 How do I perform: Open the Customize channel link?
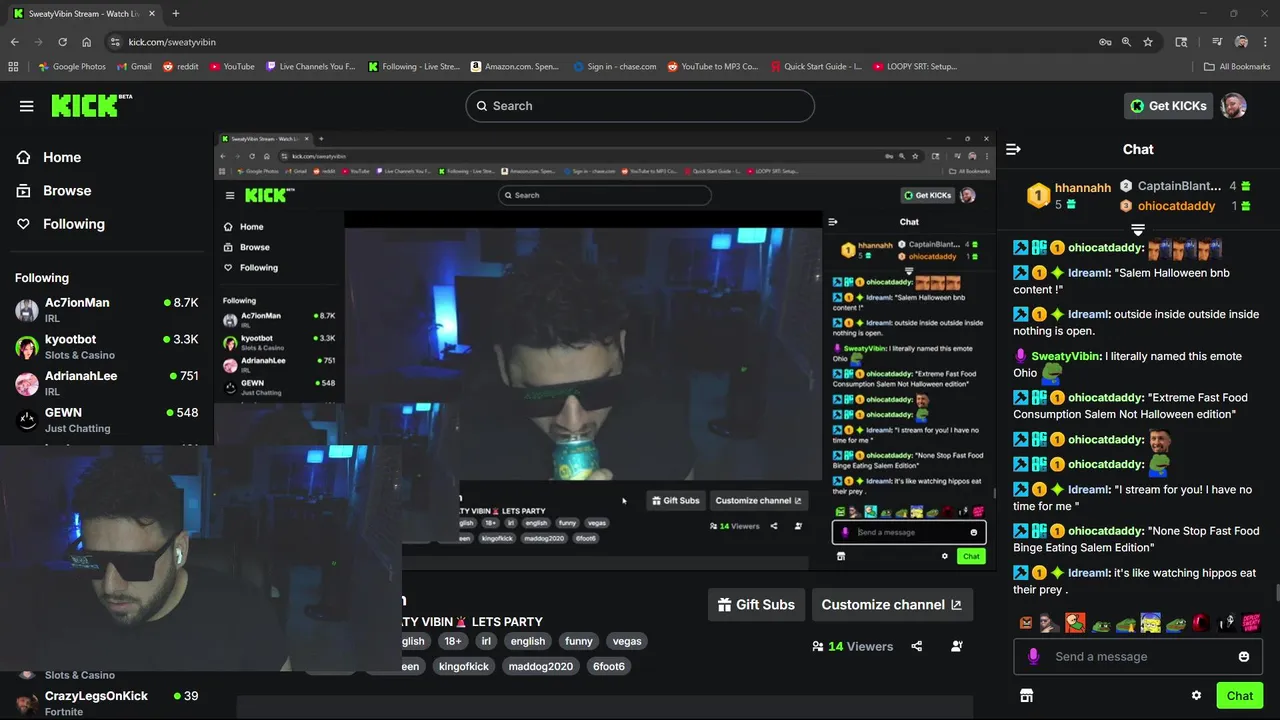pos(891,604)
